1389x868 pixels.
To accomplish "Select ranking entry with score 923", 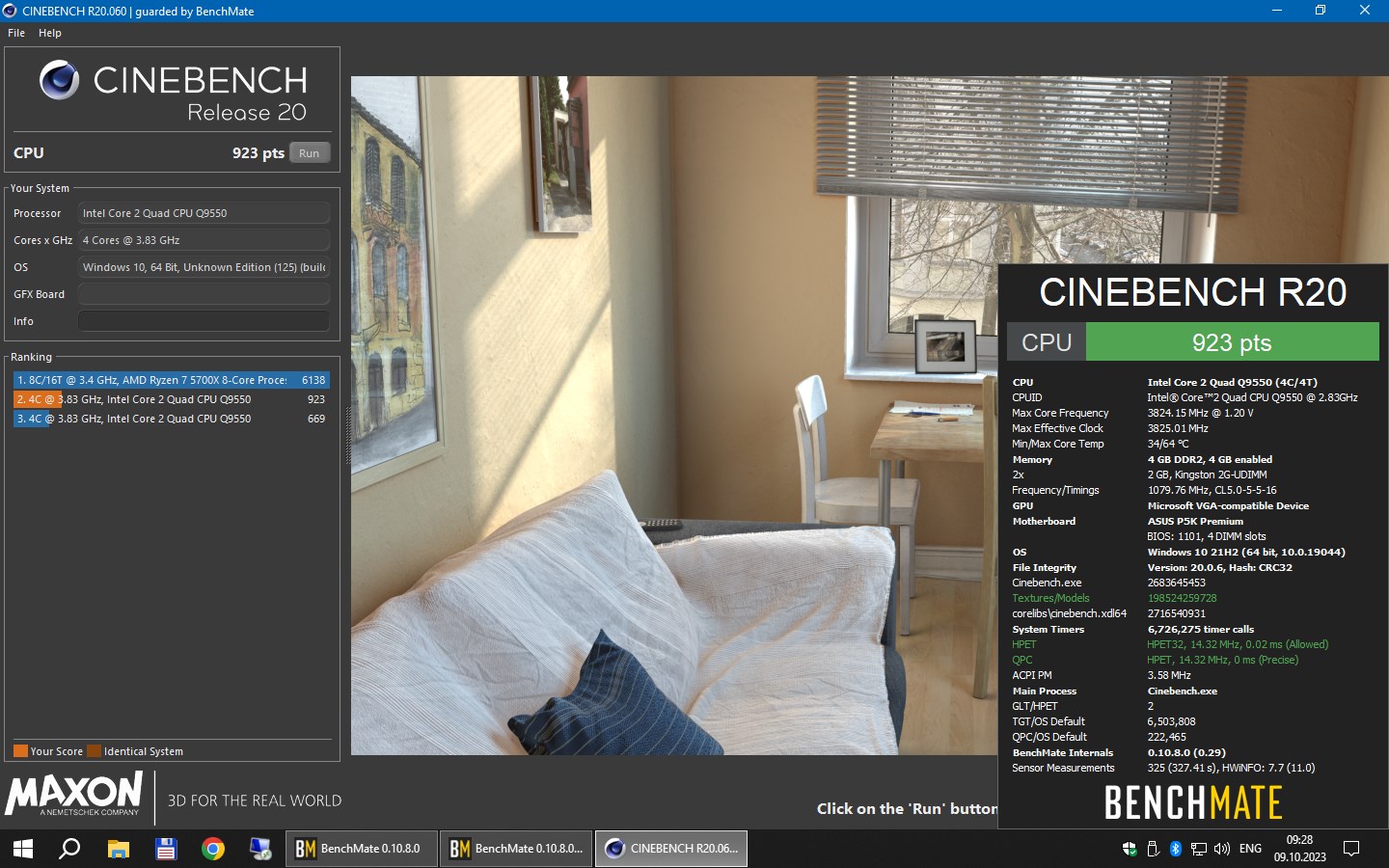I will pos(172,399).
